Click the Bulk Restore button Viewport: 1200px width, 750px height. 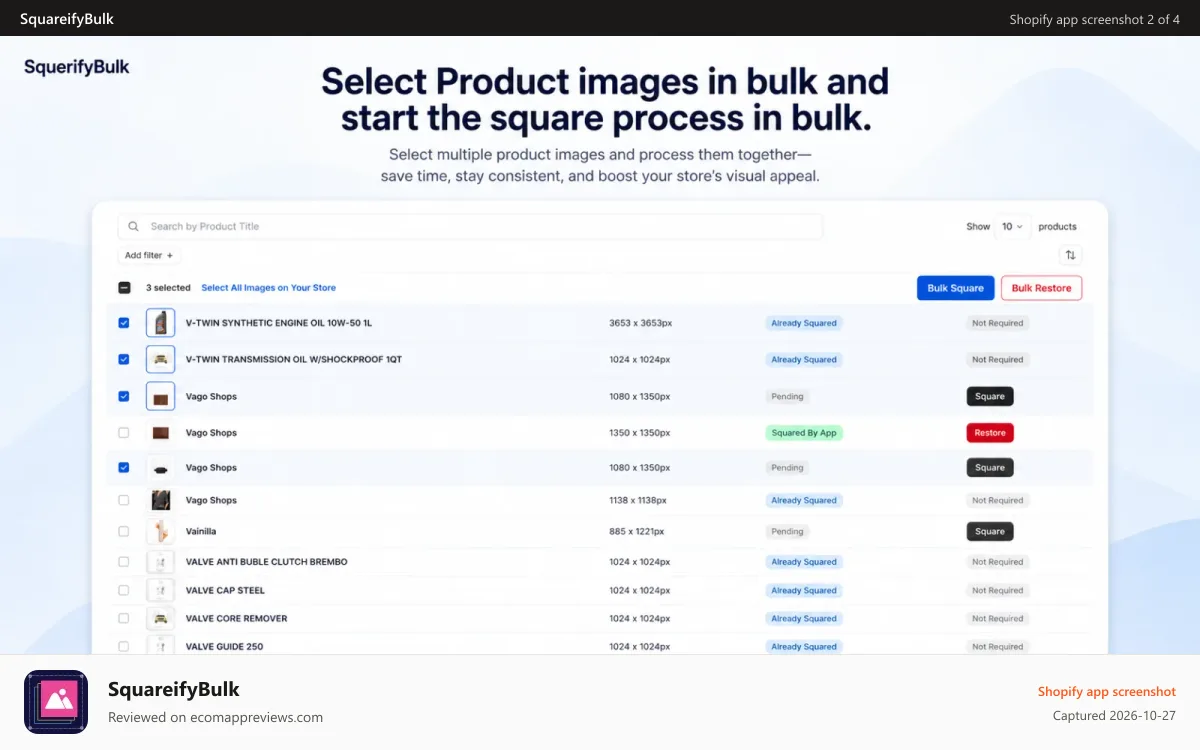1041,288
